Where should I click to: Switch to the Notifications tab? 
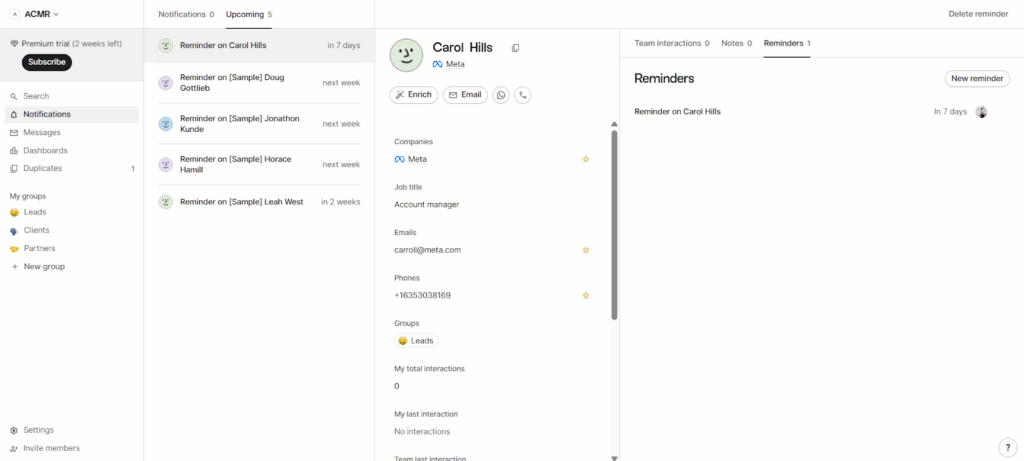pyautogui.click(x=185, y=14)
